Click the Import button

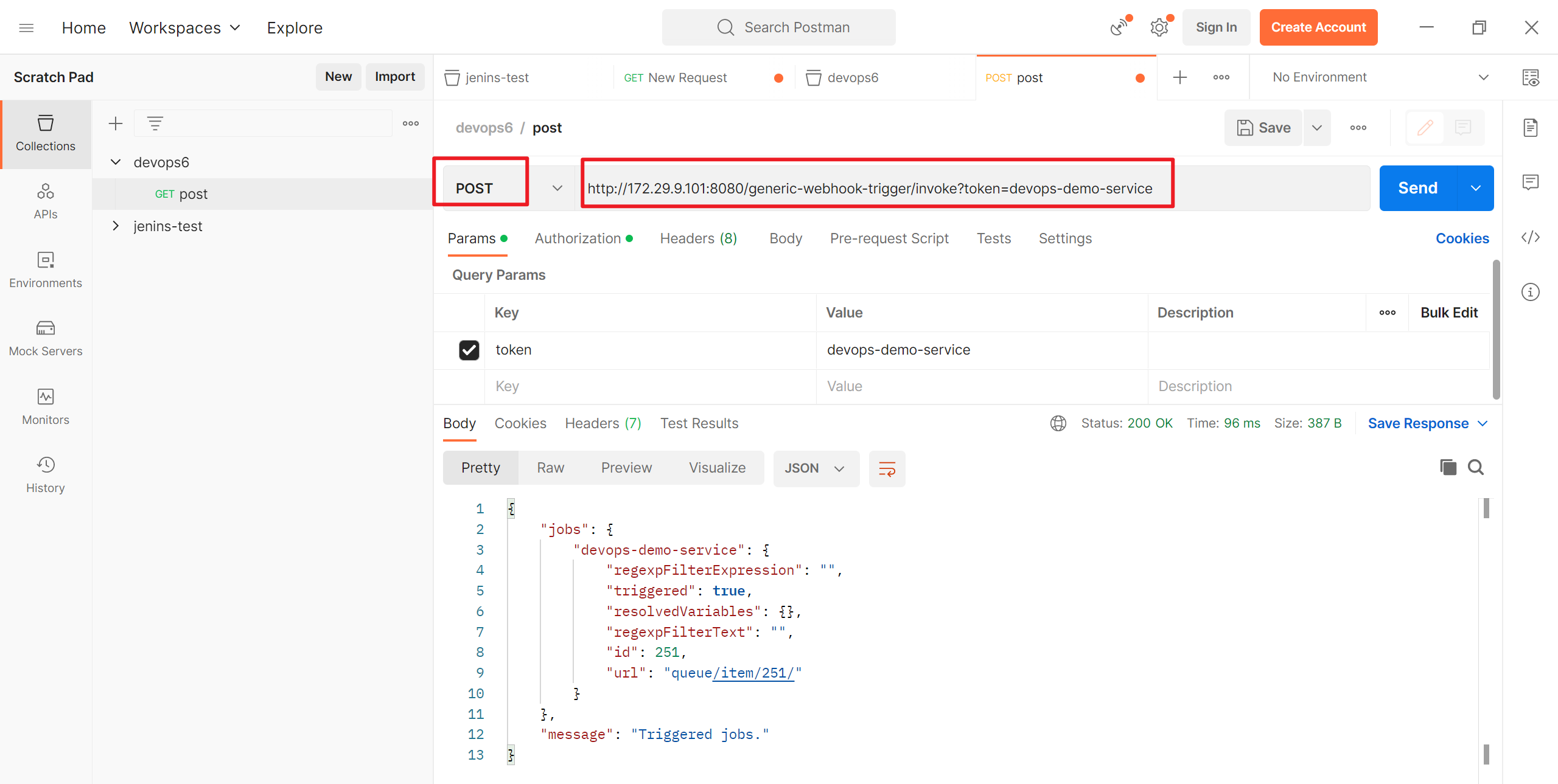click(x=395, y=77)
